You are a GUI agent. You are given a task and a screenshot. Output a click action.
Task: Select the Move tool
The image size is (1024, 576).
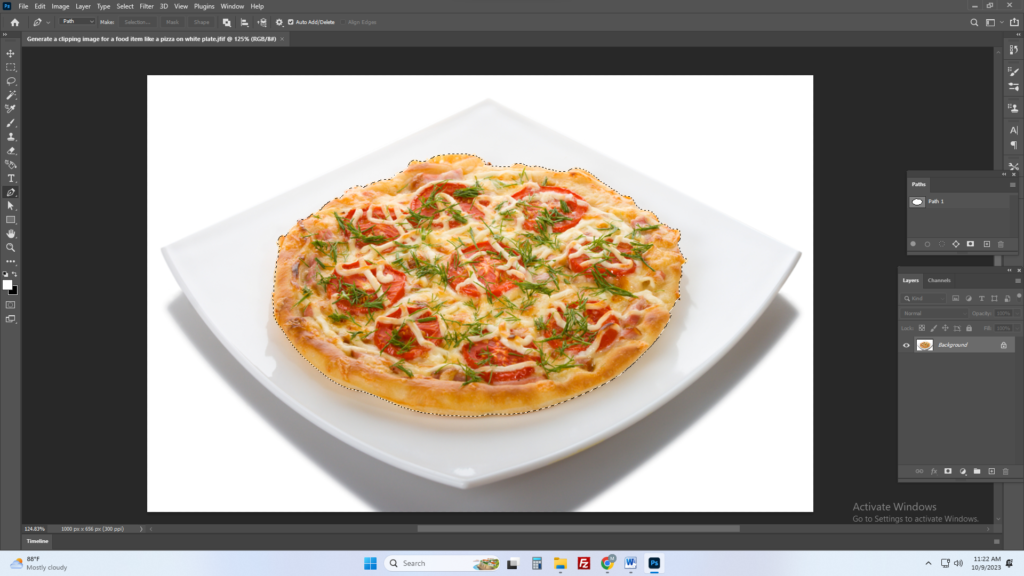point(10,54)
